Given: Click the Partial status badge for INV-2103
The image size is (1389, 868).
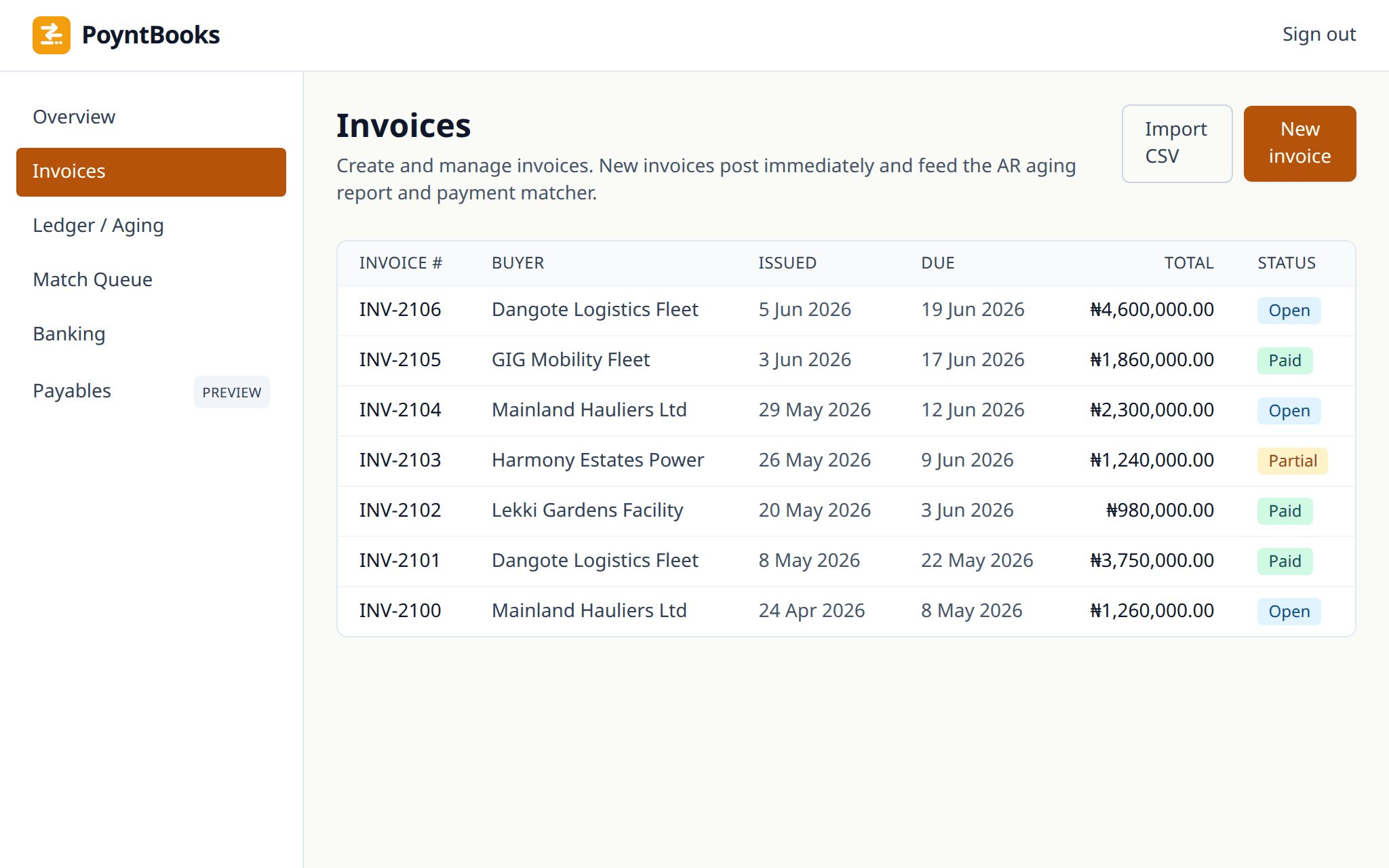Looking at the screenshot, I should 1292,461.
